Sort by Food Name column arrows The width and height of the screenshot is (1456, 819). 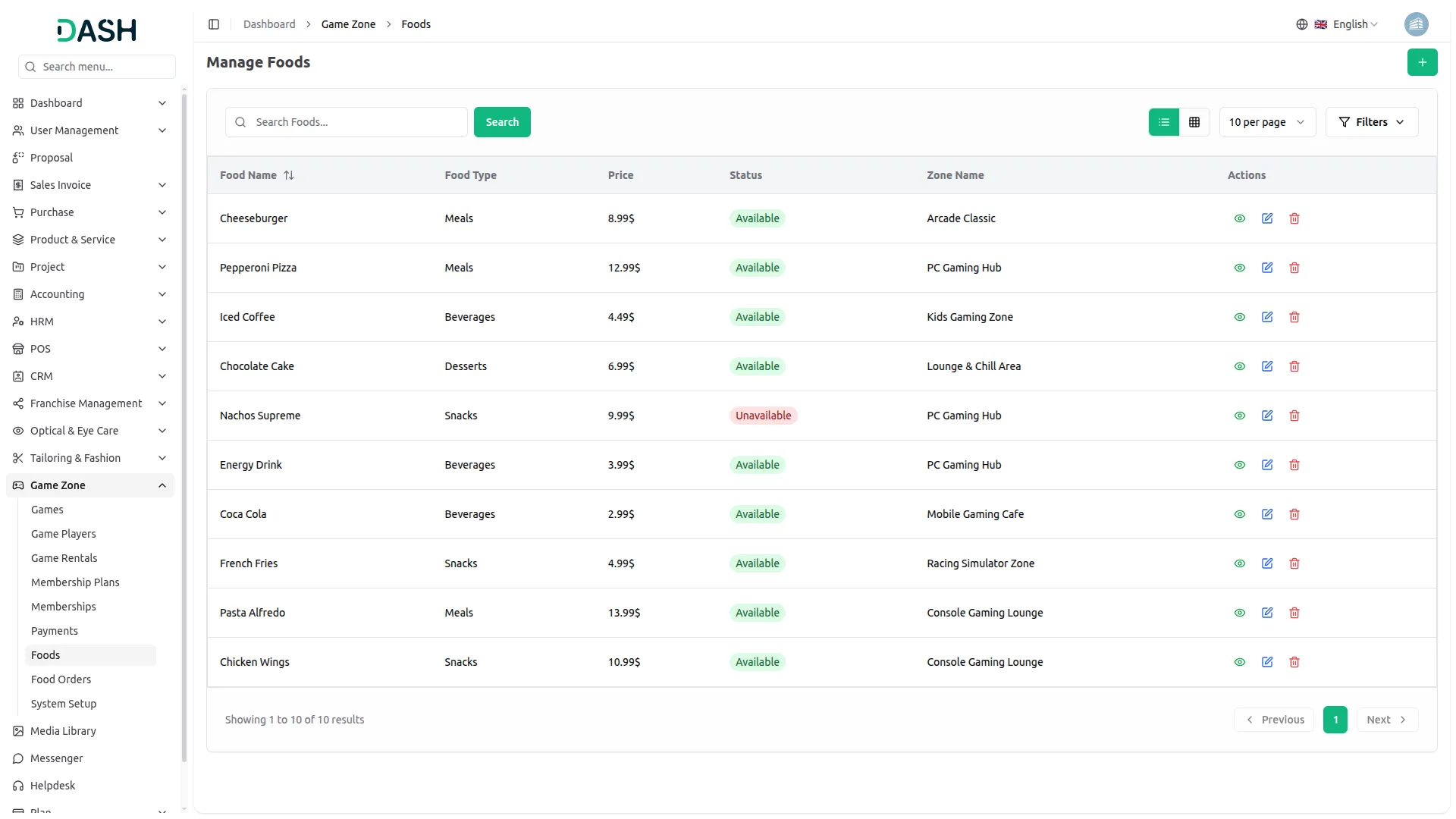pos(289,175)
